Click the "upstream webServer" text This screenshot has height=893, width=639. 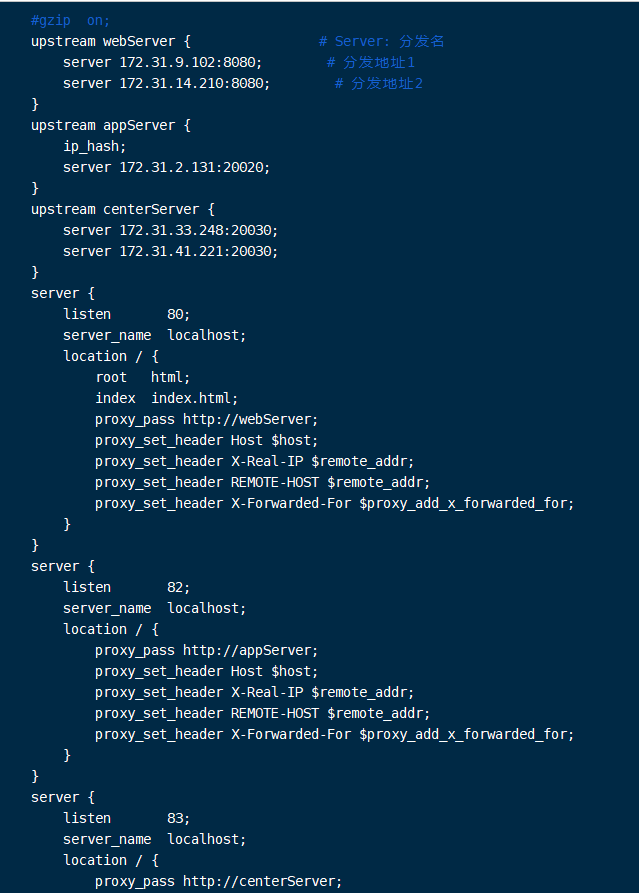(x=110, y=41)
